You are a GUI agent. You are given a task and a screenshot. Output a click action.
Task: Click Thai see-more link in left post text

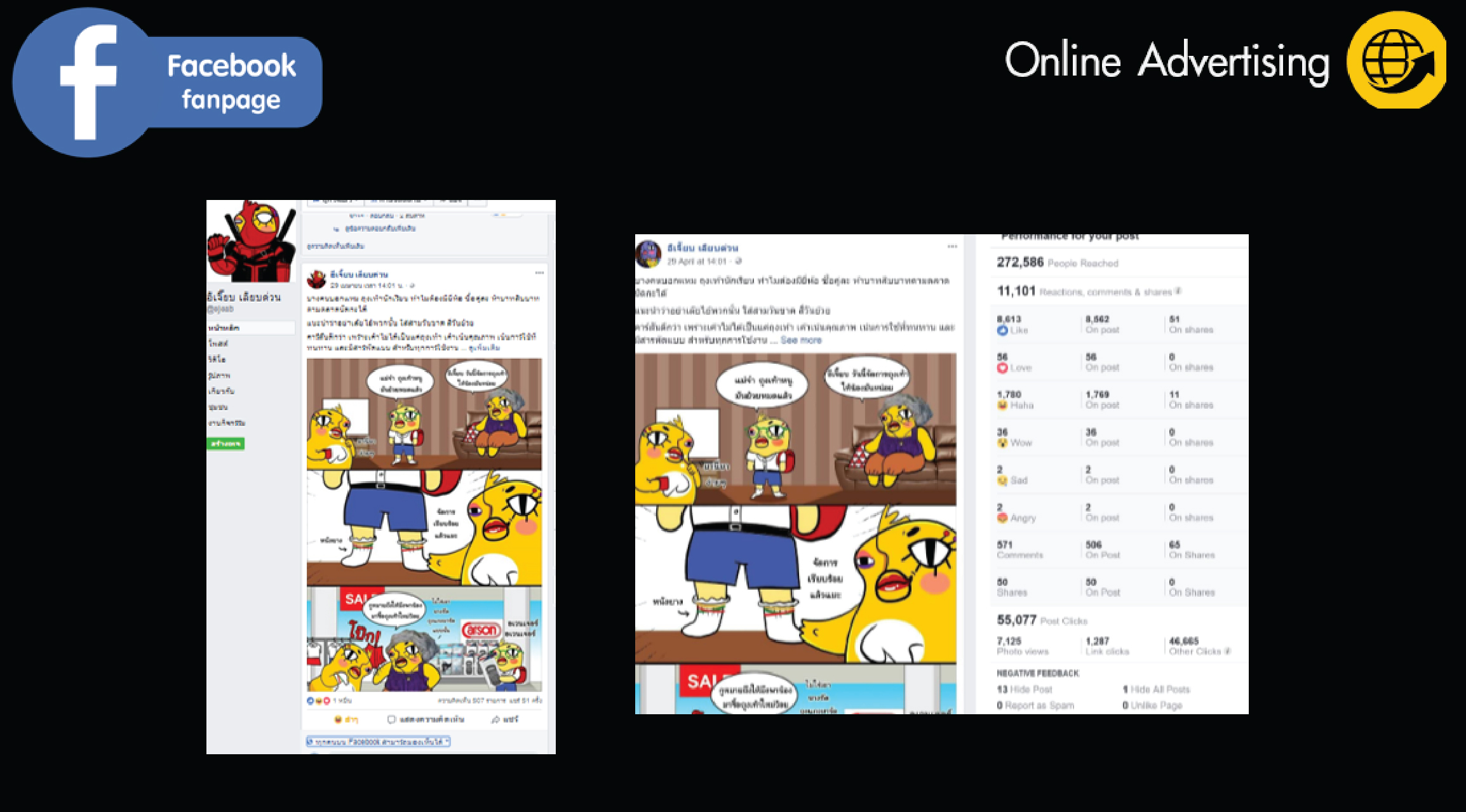point(484,348)
